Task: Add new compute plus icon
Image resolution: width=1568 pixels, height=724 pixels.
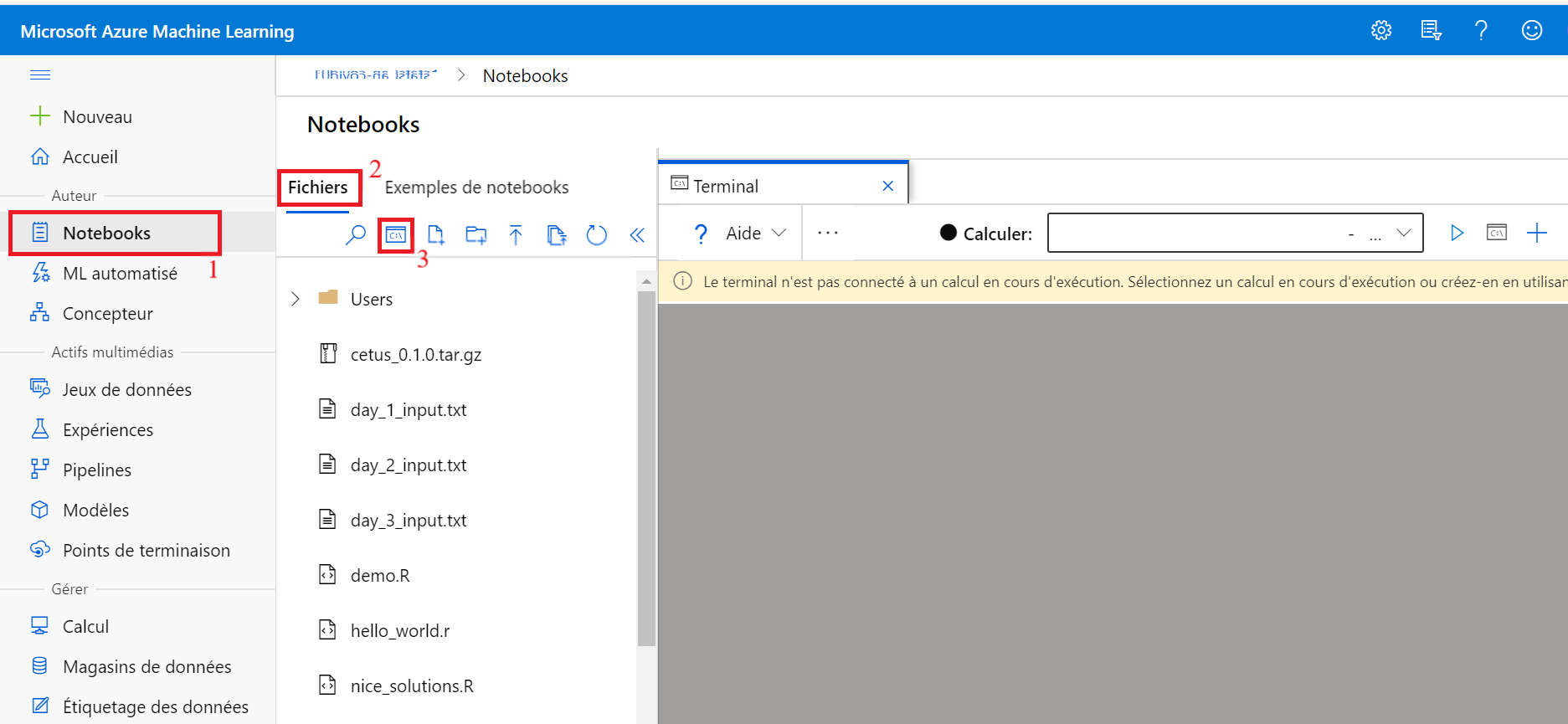Action: pos(1537,233)
